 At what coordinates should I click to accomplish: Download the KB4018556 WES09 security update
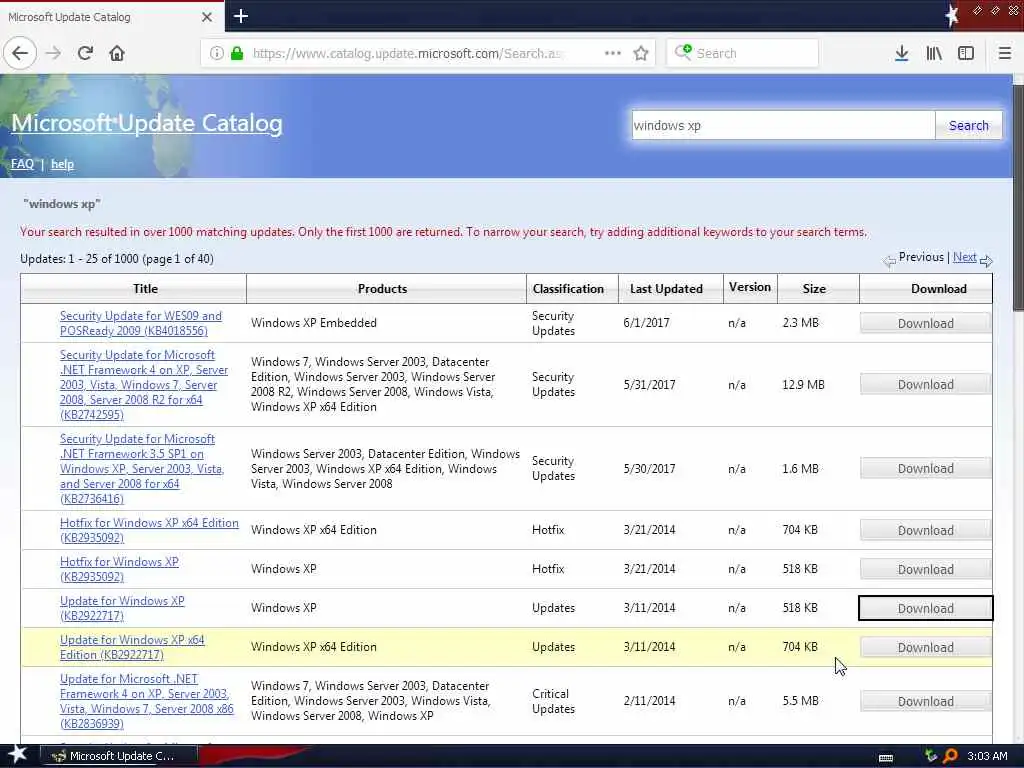[x=925, y=323]
